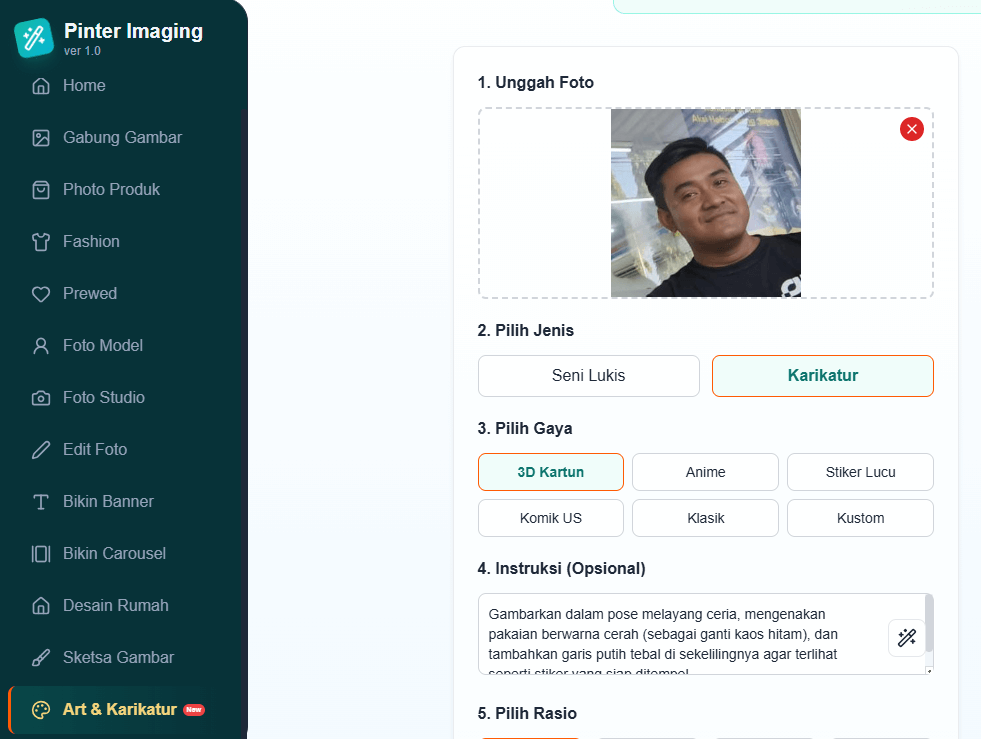Select Seni Lukis type option
981x739 pixels.
588,376
